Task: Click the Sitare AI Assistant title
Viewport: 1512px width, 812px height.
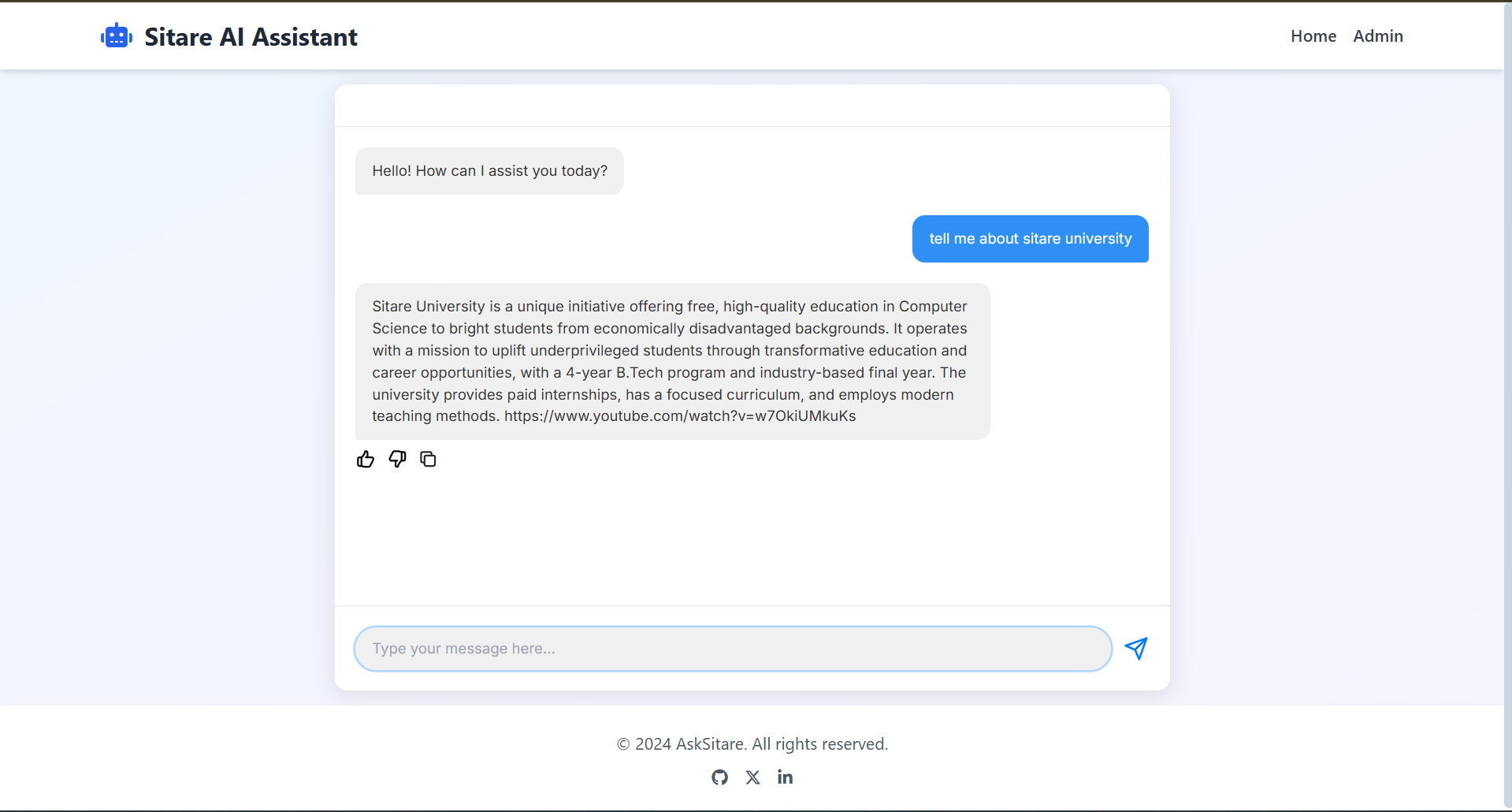Action: [251, 37]
